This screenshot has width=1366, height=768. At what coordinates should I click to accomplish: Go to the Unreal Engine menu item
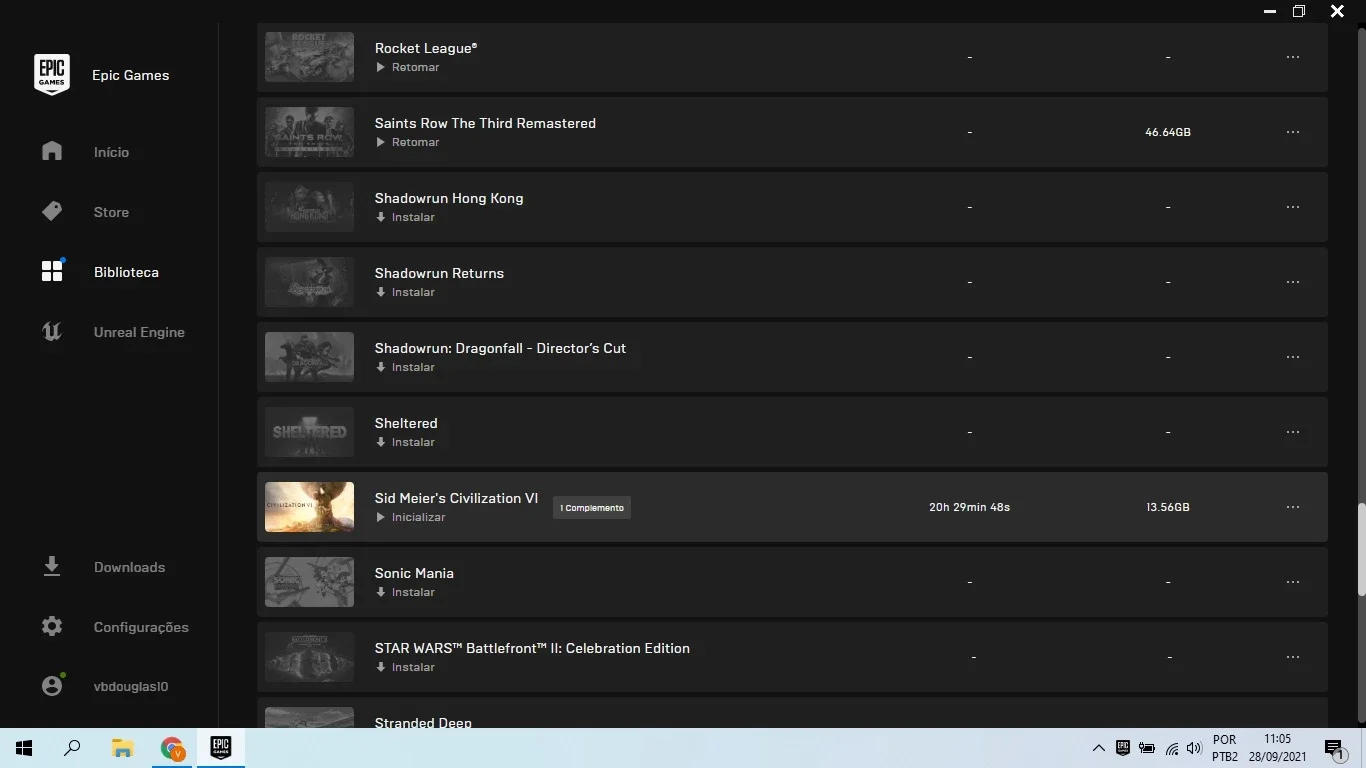139,332
